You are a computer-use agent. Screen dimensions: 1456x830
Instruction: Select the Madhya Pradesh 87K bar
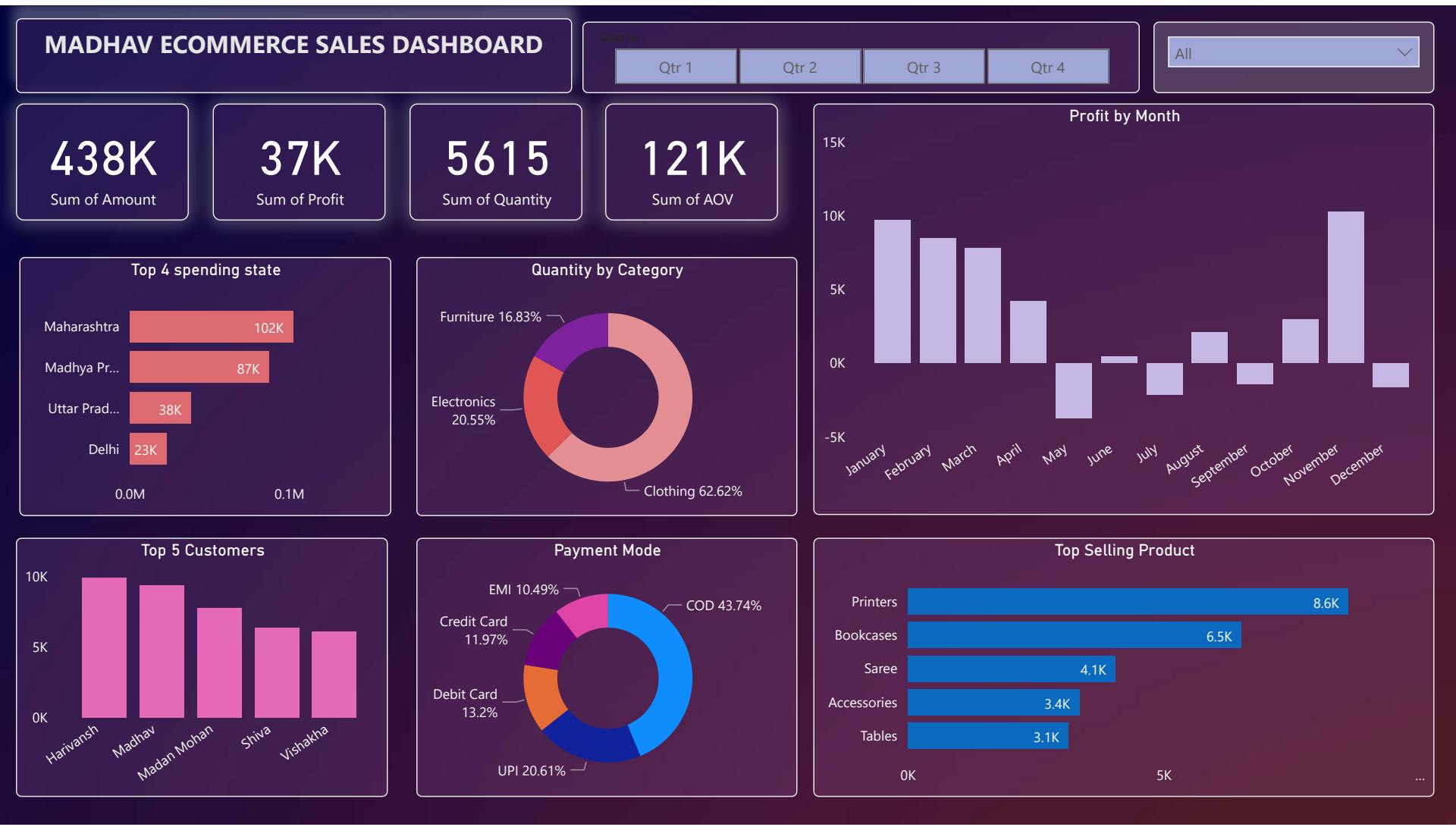(198, 368)
